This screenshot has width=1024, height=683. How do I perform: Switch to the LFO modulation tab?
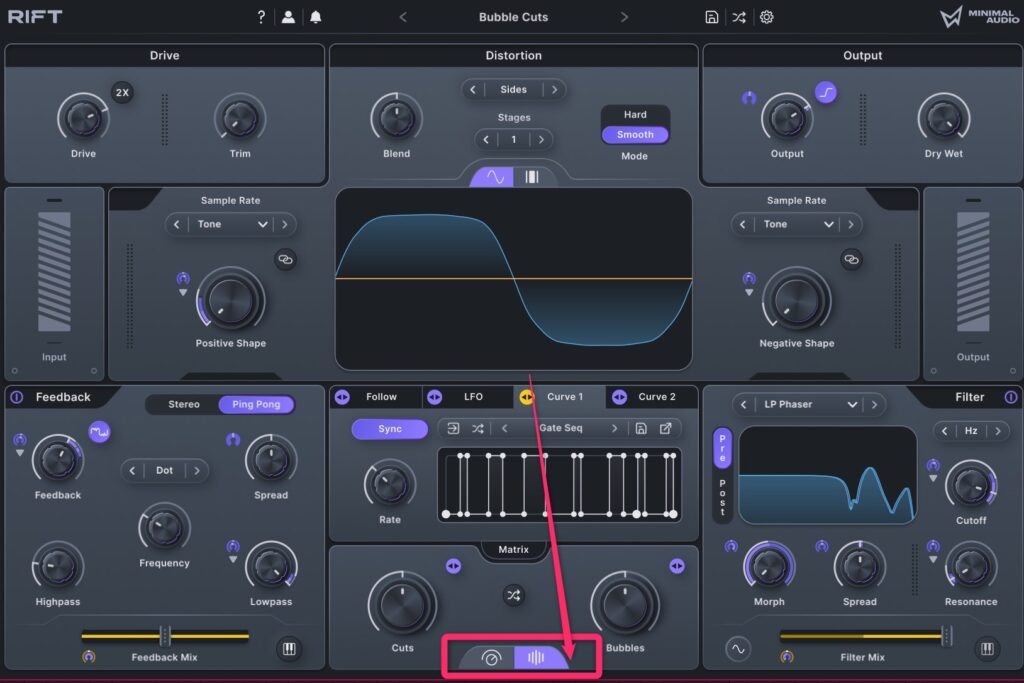tap(473, 397)
